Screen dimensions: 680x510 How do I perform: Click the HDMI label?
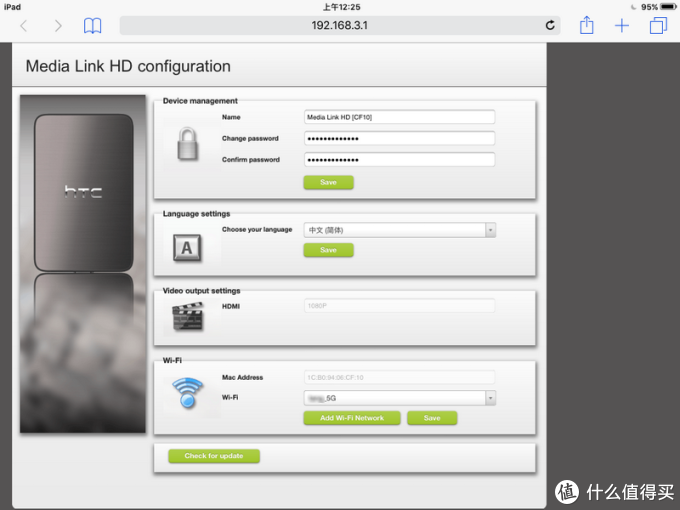coord(231,306)
